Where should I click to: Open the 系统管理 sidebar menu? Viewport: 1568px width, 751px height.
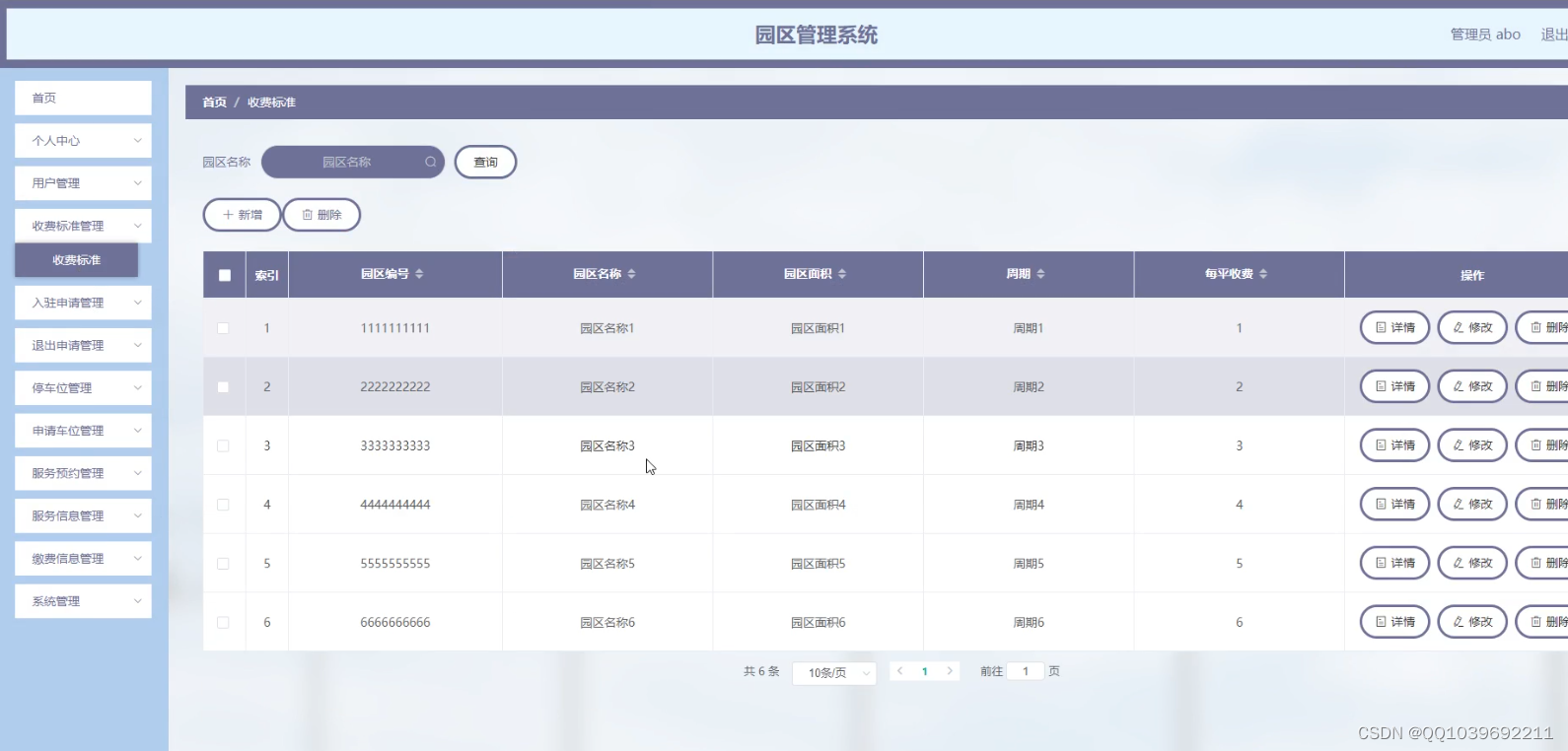point(83,601)
